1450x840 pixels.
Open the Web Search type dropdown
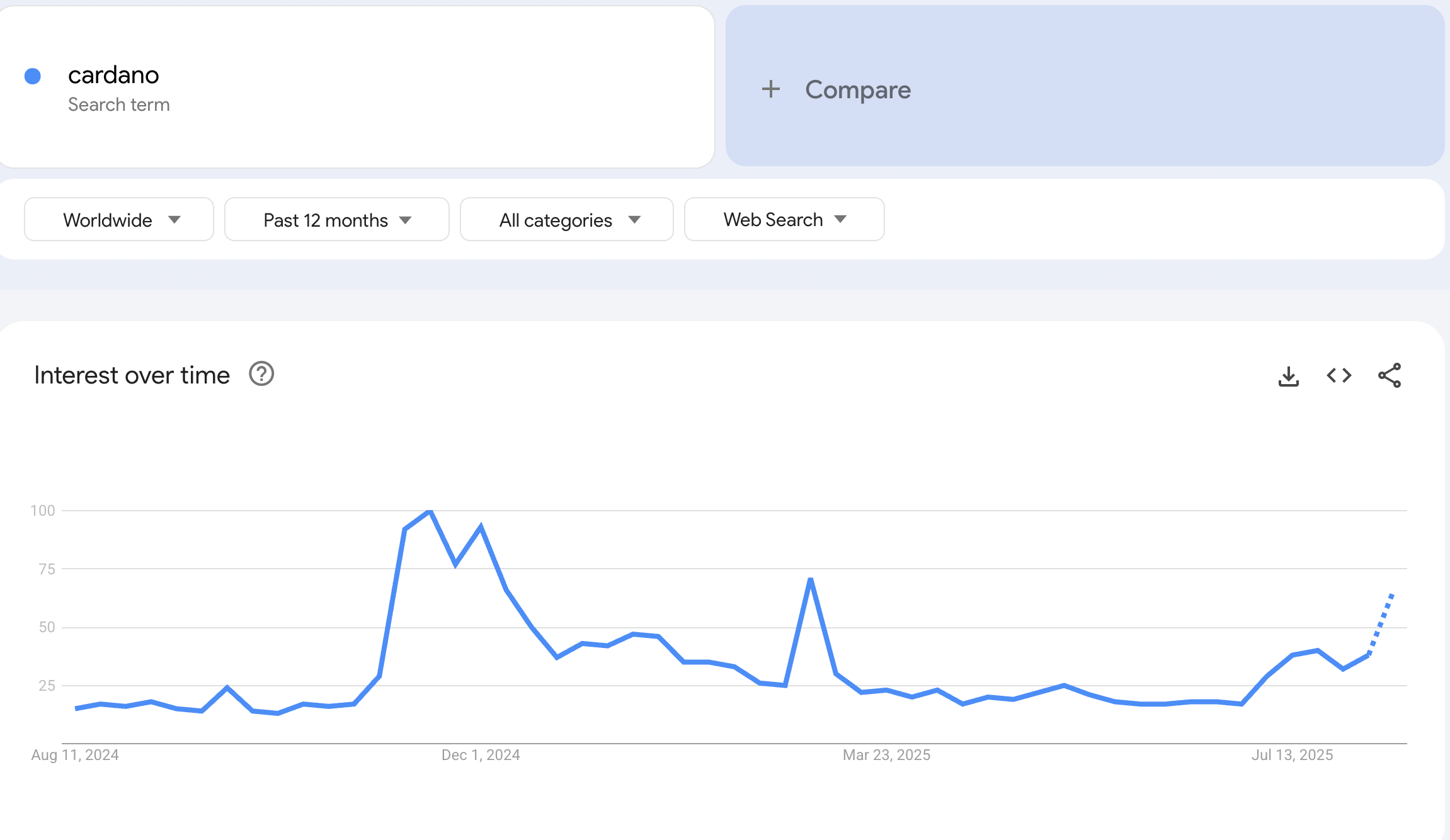[x=784, y=219]
